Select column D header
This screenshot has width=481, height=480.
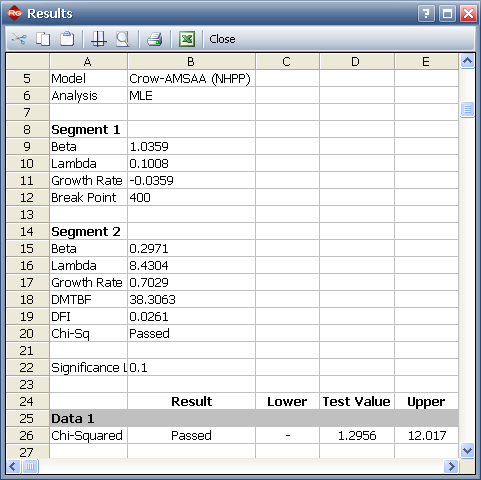pos(357,62)
